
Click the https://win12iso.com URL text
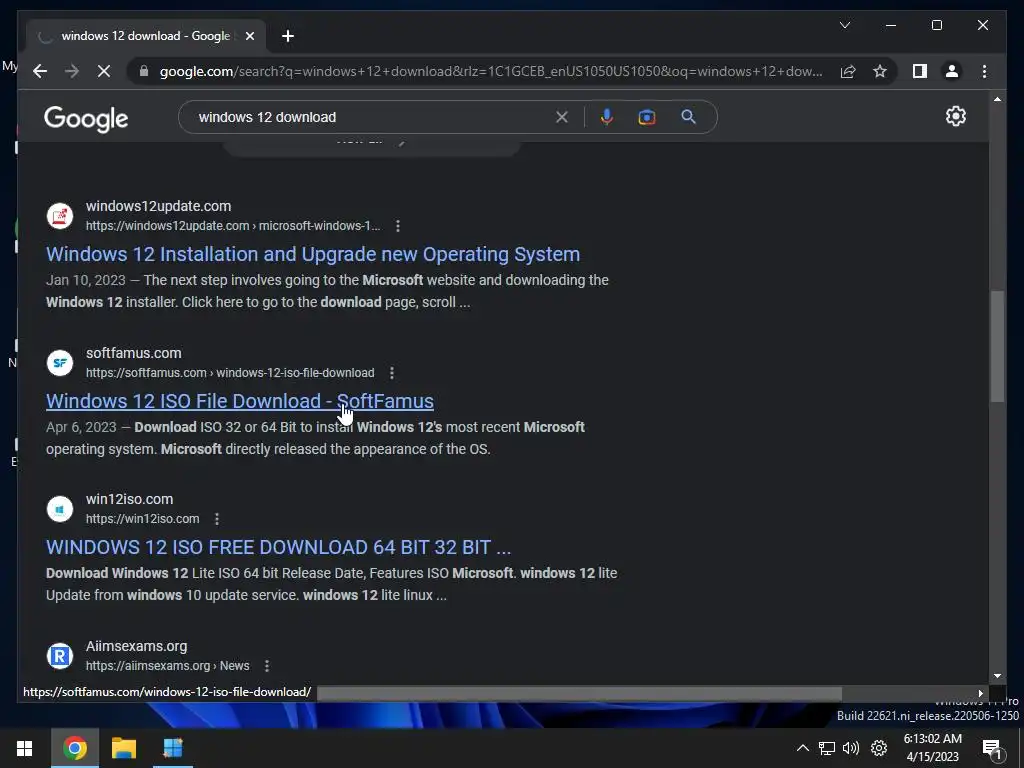tap(142, 519)
